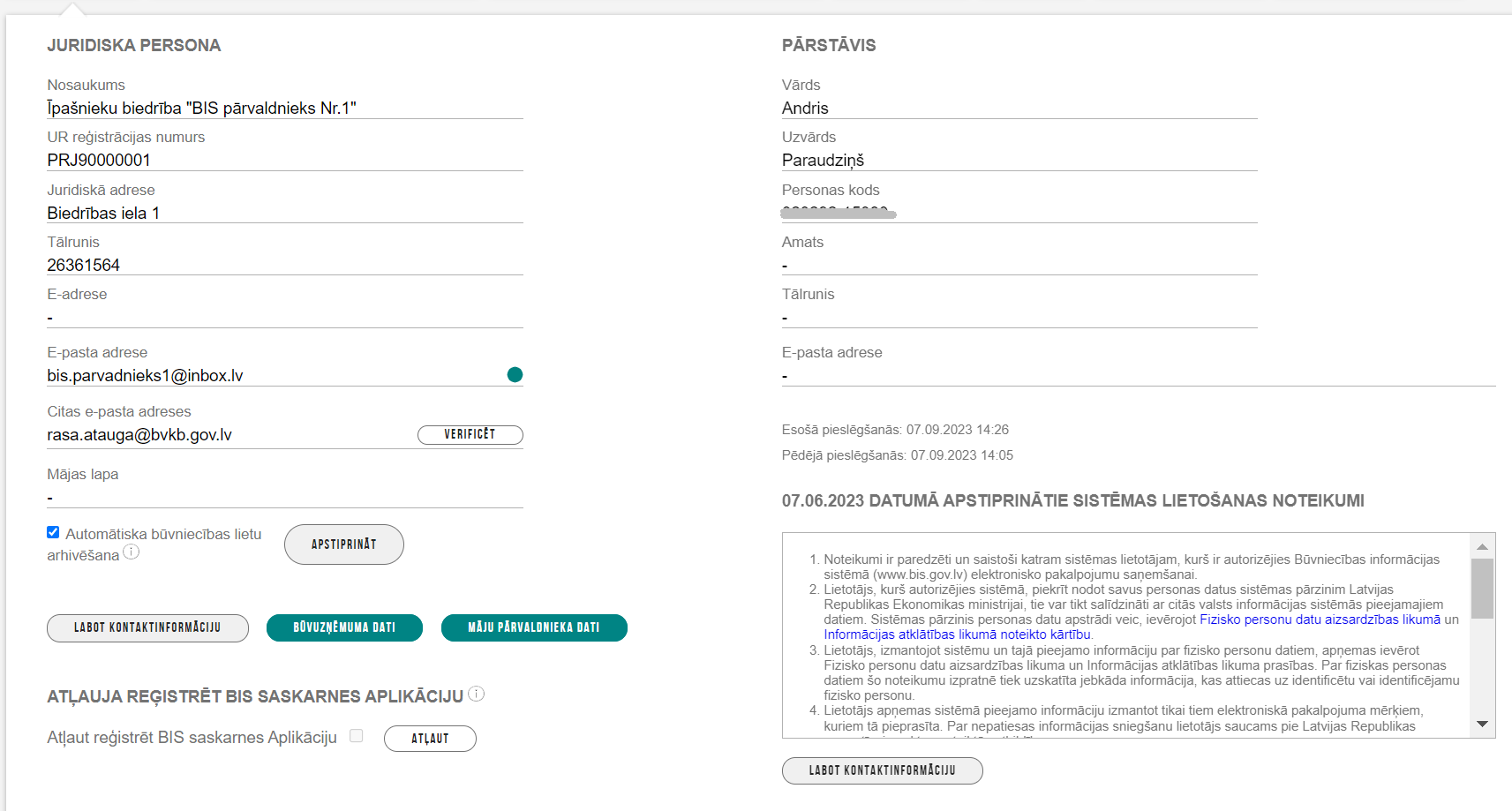Open Fizisko personu datu aizsardzības likuma link
This screenshot has width=1512, height=811.
(x=1320, y=620)
